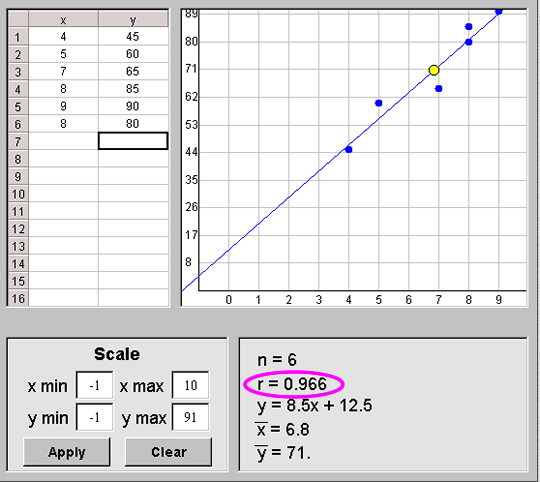
Task: Select the empty y cell in row 7
Action: pos(133,141)
